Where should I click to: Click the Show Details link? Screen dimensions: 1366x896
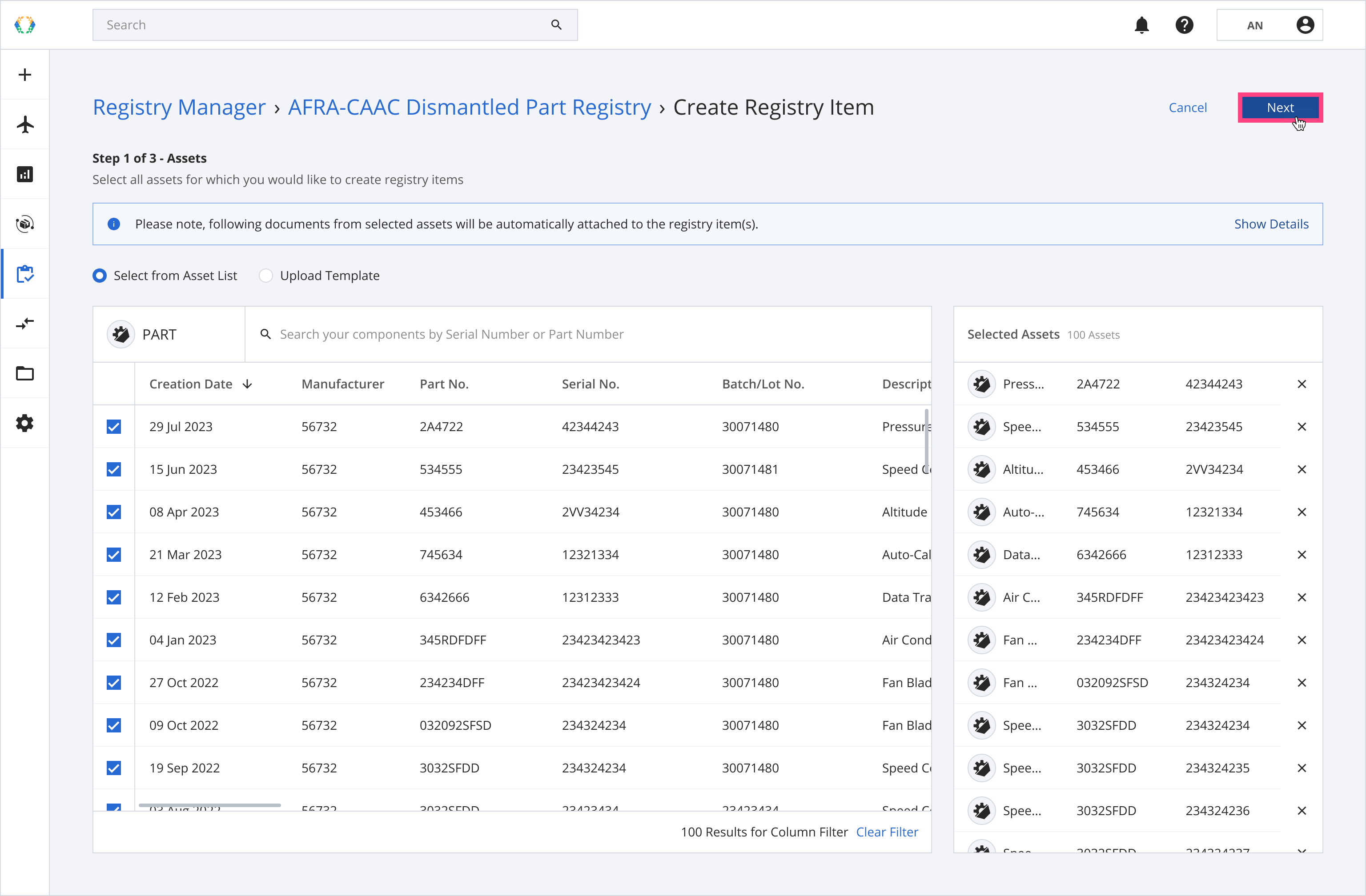click(x=1271, y=224)
